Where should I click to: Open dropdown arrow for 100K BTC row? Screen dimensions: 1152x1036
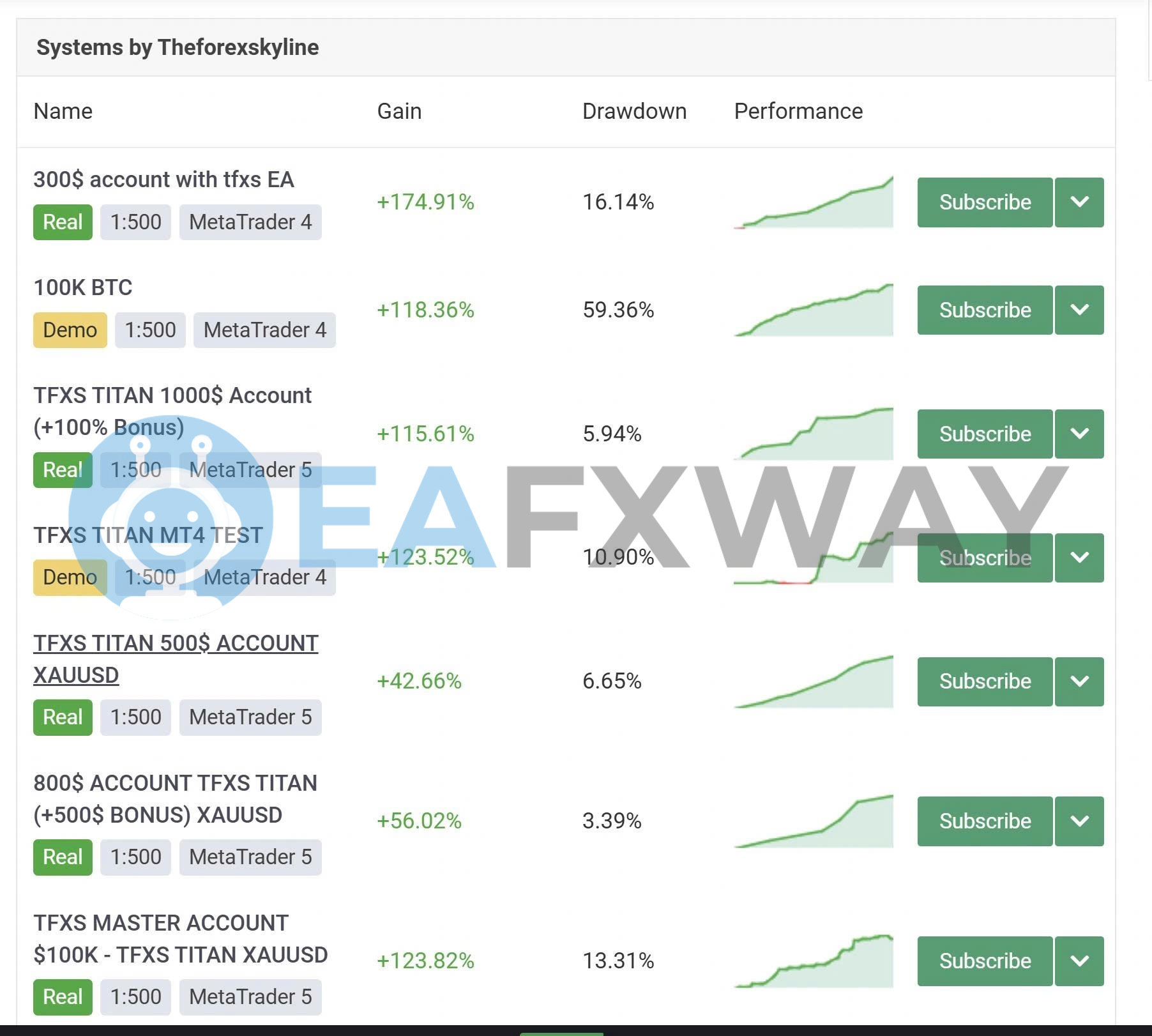coord(1079,310)
